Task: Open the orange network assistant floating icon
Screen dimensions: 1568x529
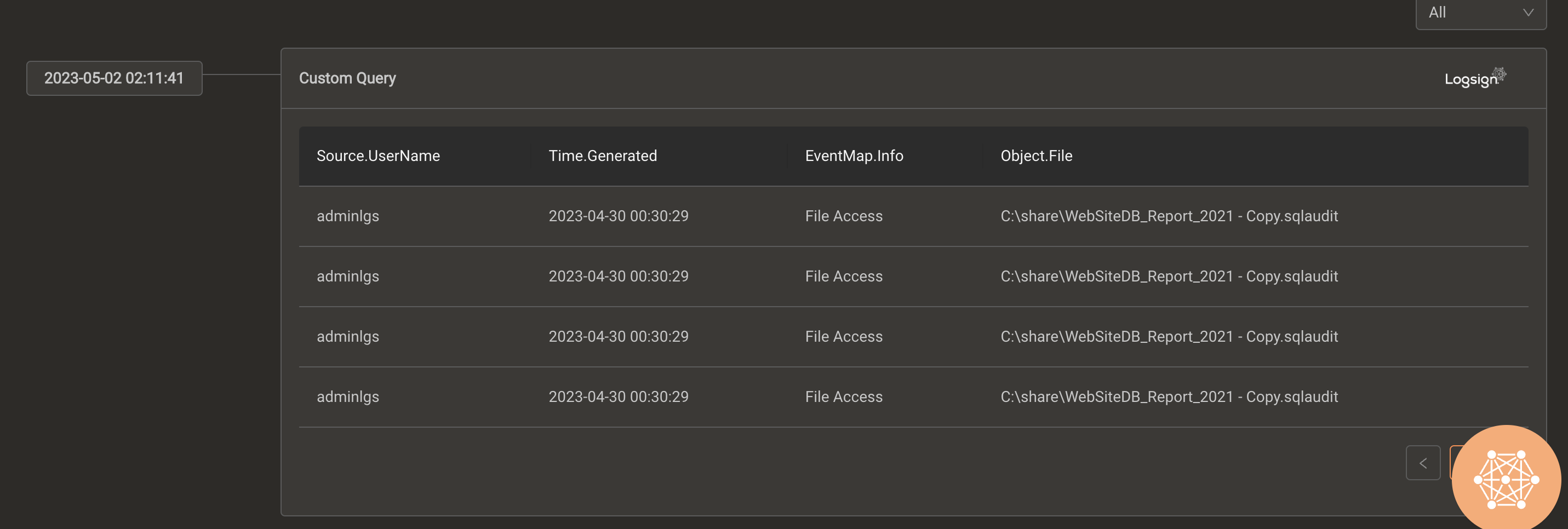Action: (1506, 479)
